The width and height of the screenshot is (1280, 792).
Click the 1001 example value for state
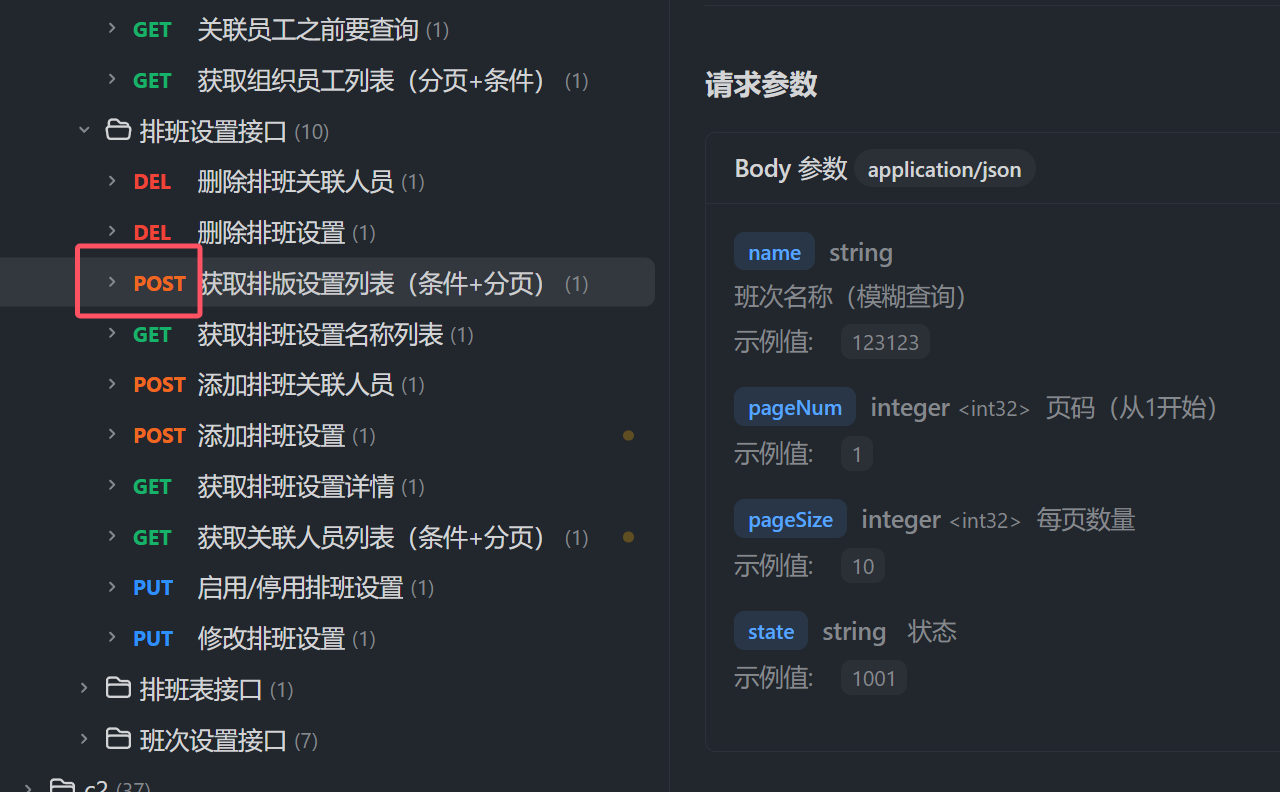point(874,678)
